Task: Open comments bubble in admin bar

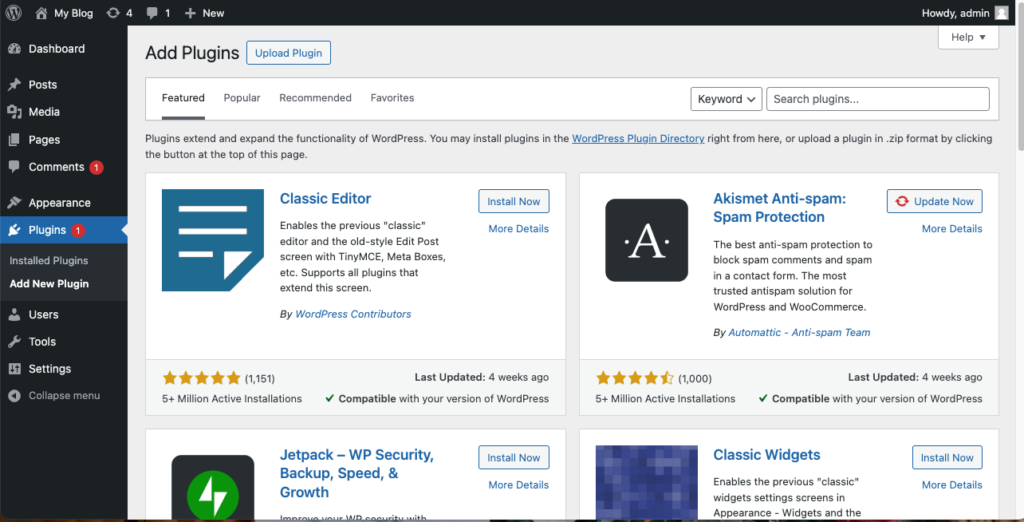Action: click(158, 13)
